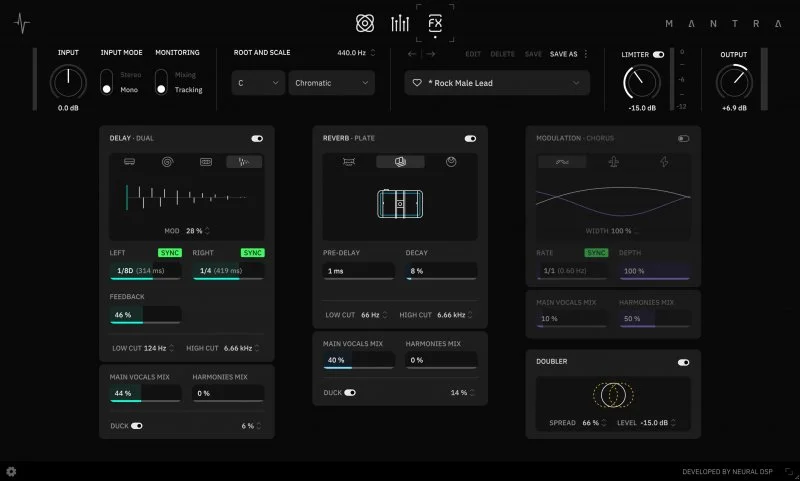Adjust delay Low Cut 124 Hz stepper

tap(171, 348)
